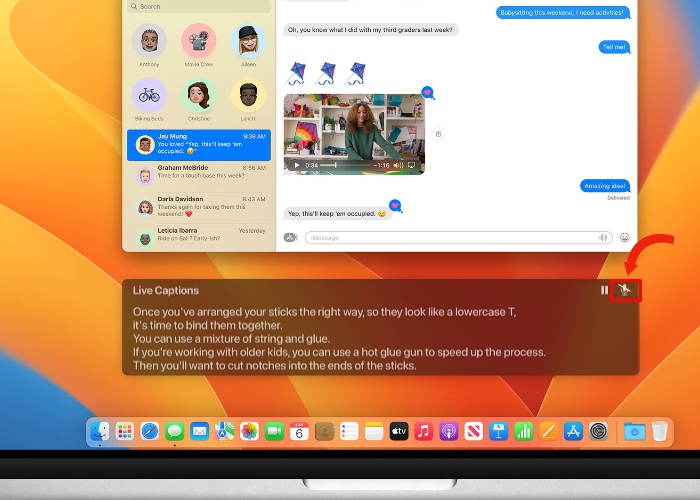The height and width of the screenshot is (500, 700).
Task: Open the emoji picker in Messages
Action: [625, 237]
